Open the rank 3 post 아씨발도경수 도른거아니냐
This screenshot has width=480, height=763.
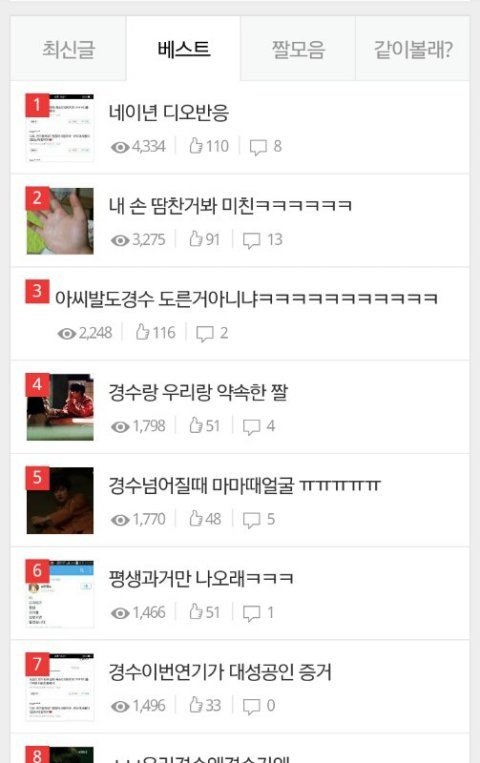[x=246, y=298]
